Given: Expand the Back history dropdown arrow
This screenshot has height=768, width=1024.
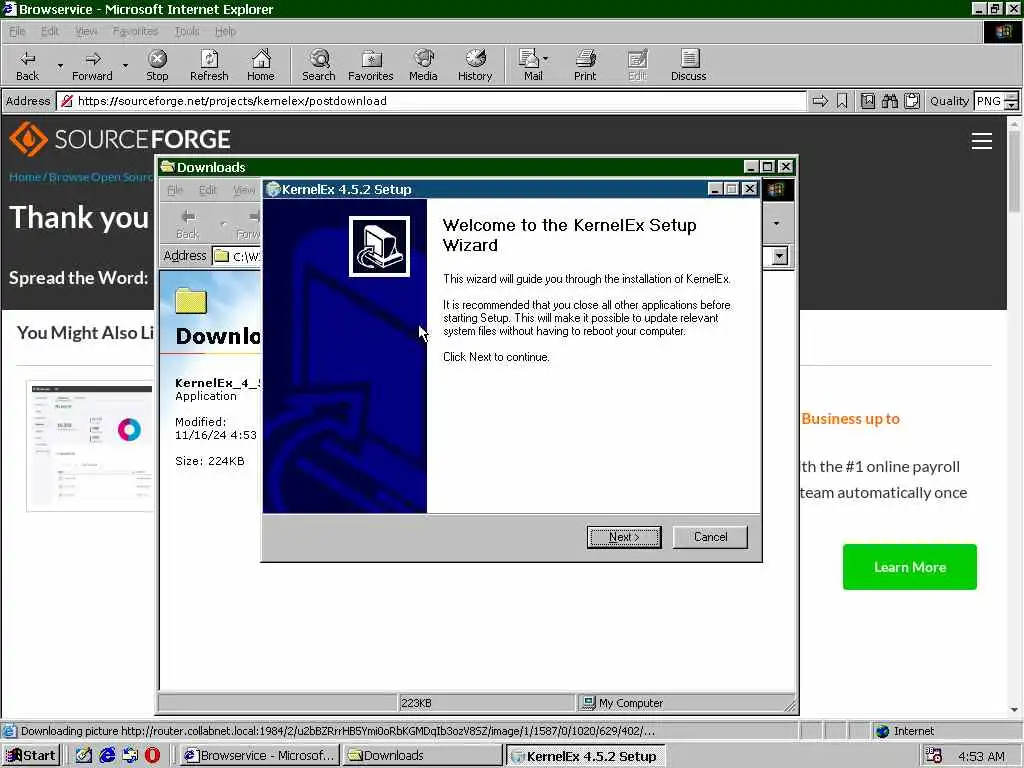Looking at the screenshot, I should [60, 66].
